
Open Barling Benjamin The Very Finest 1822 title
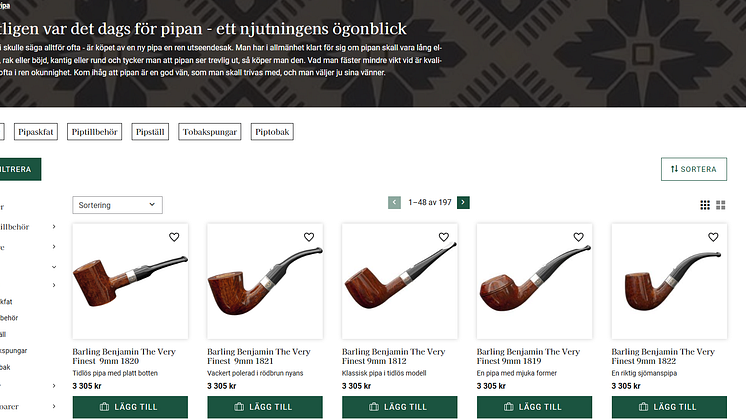tap(663, 356)
